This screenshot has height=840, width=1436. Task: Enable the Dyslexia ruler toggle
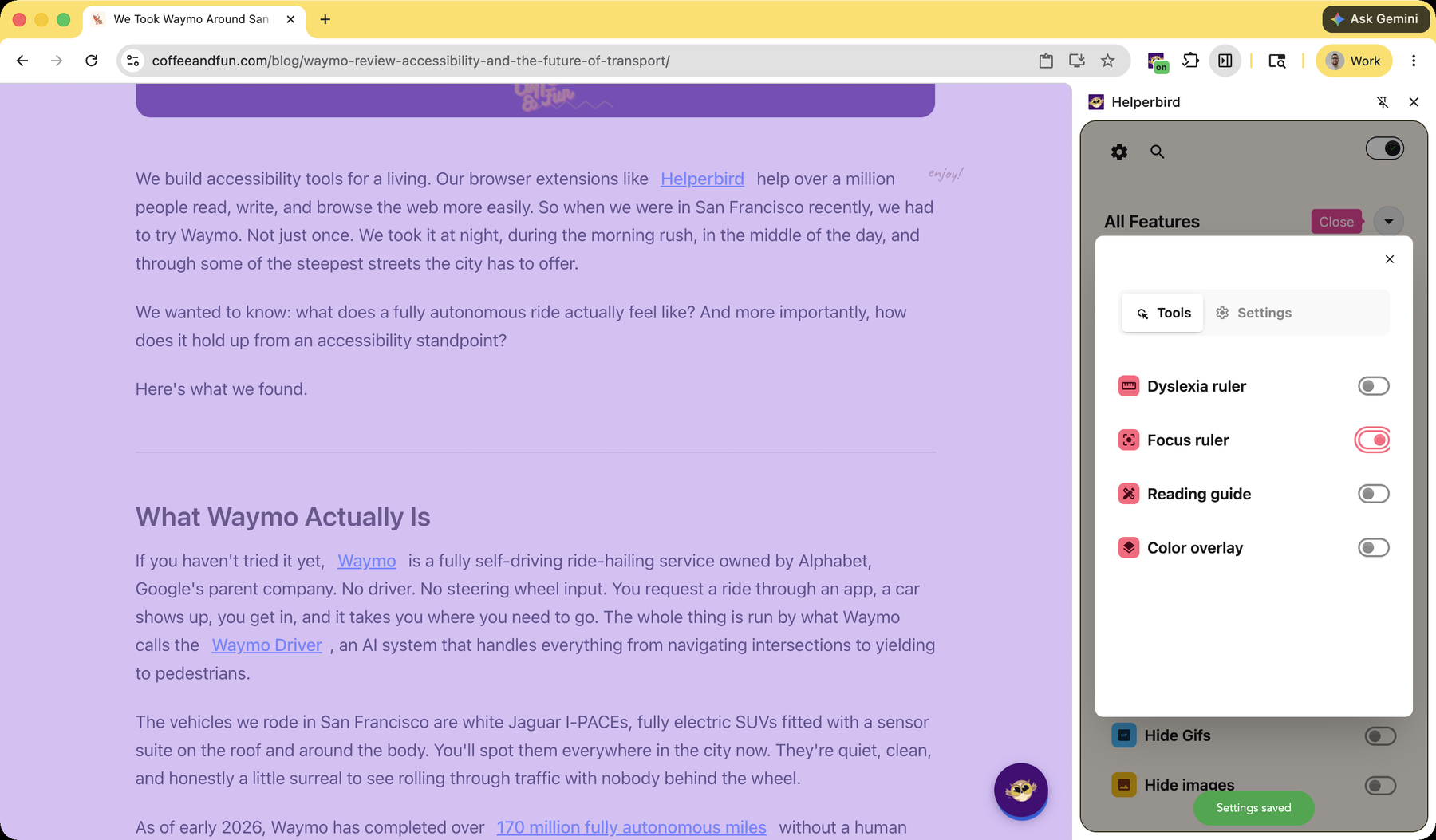tap(1374, 386)
